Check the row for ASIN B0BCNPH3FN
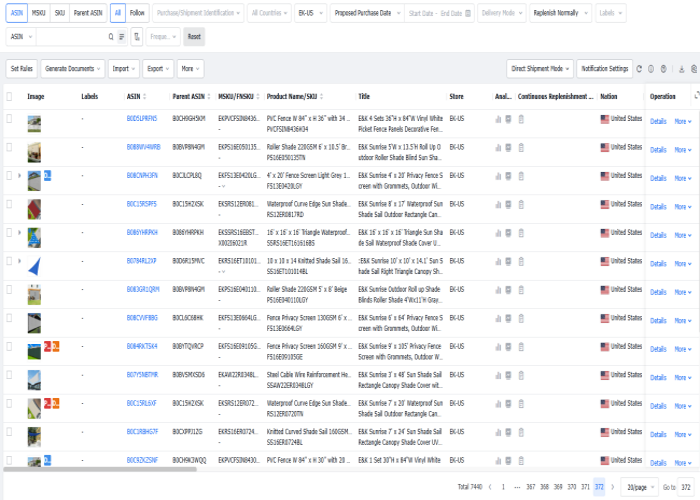Viewport: 700px width, 500px height. pyautogui.click(x=9, y=175)
